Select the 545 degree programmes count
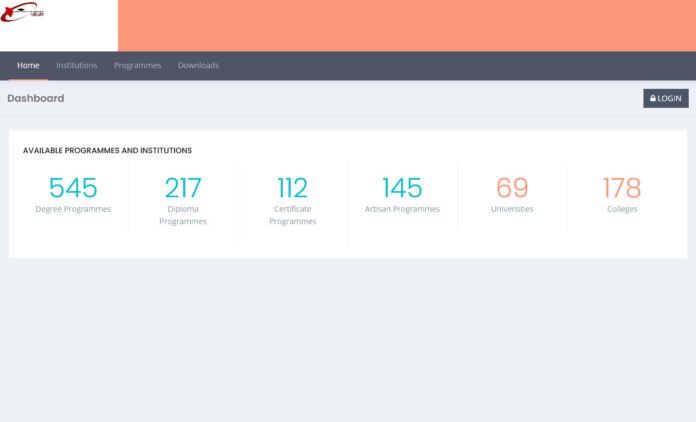 [x=73, y=188]
